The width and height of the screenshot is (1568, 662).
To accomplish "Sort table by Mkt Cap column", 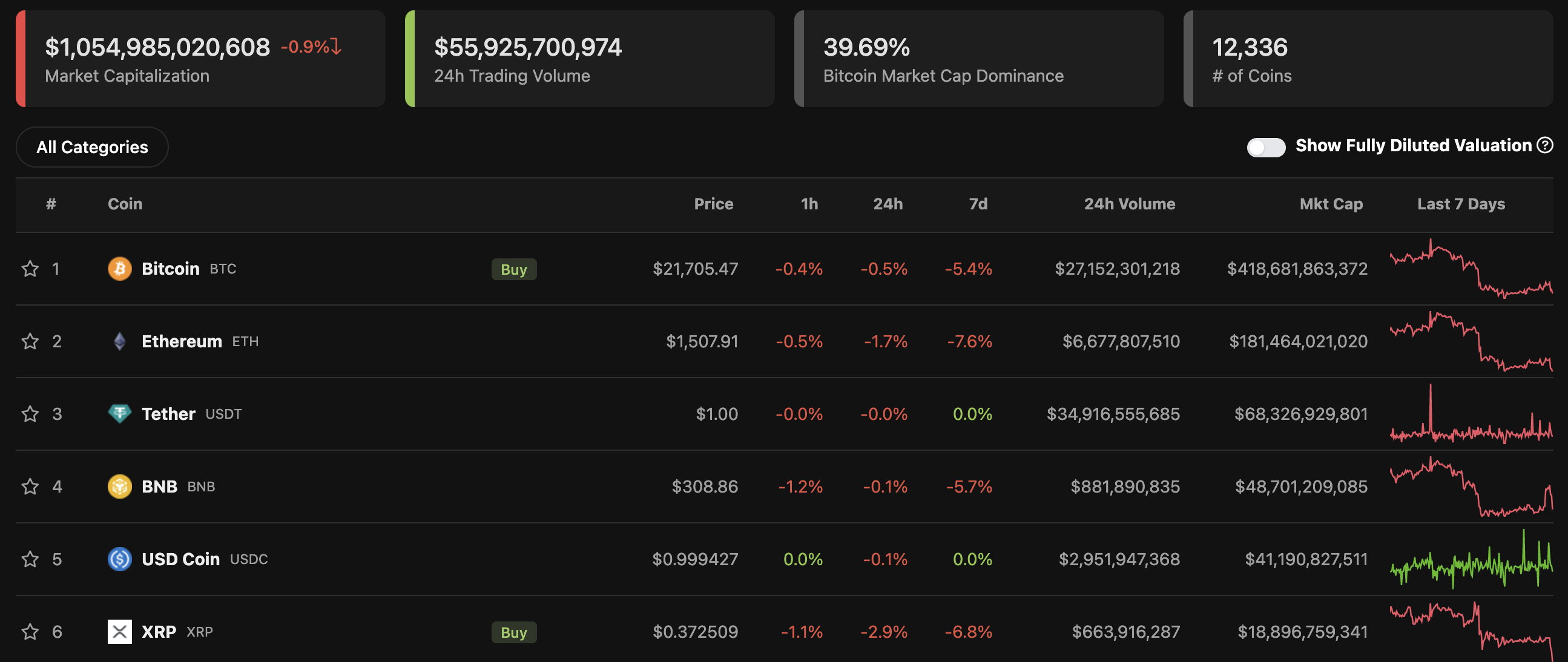I will pyautogui.click(x=1331, y=204).
